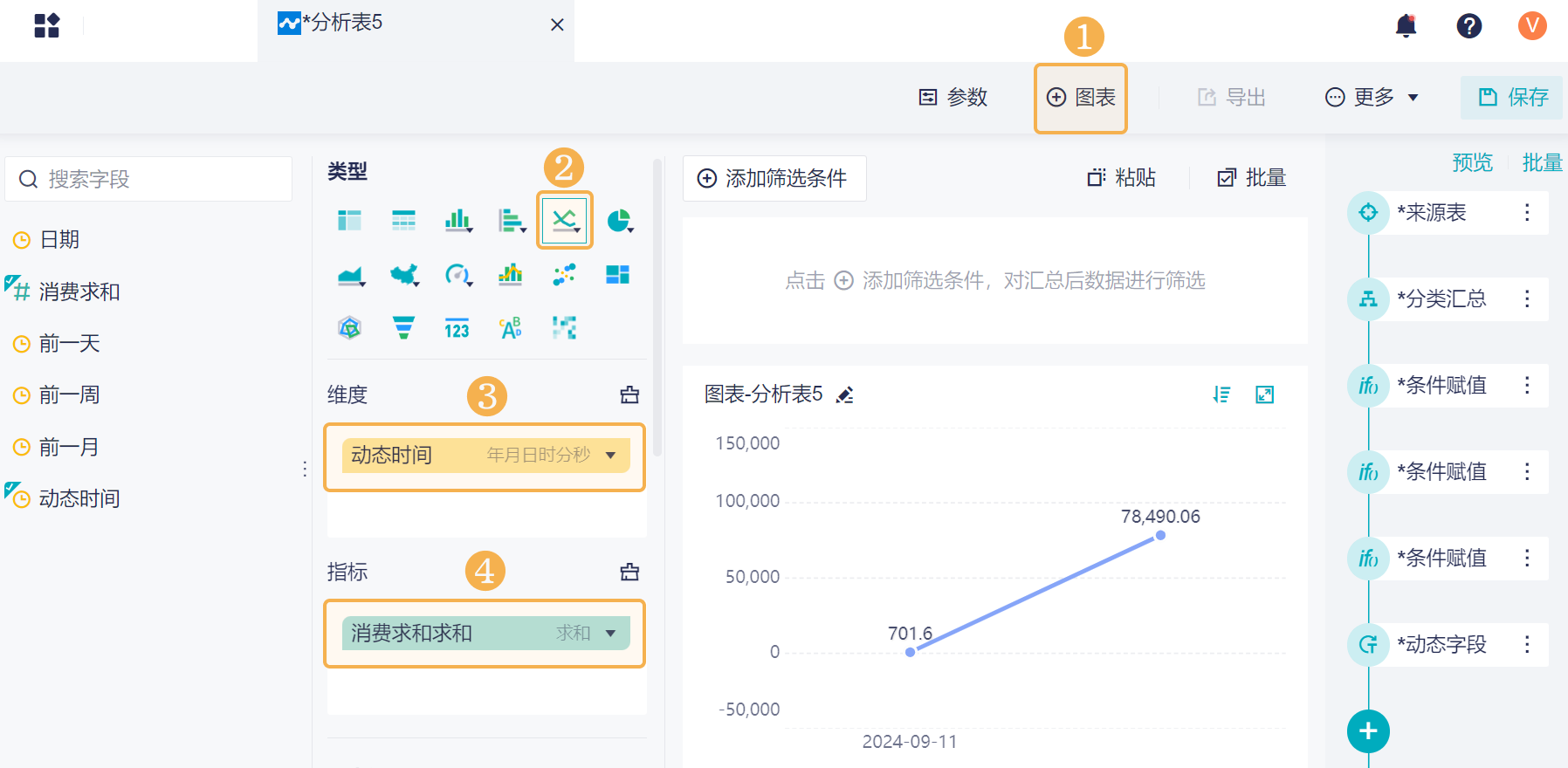Open options for *动态字段 step
Viewport: 1568px width, 768px height.
coord(1527,644)
